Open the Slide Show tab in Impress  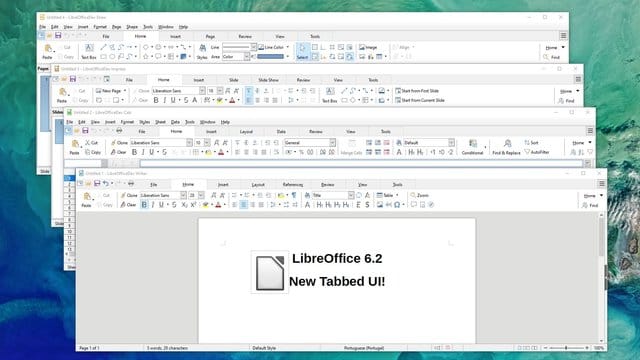(269, 80)
